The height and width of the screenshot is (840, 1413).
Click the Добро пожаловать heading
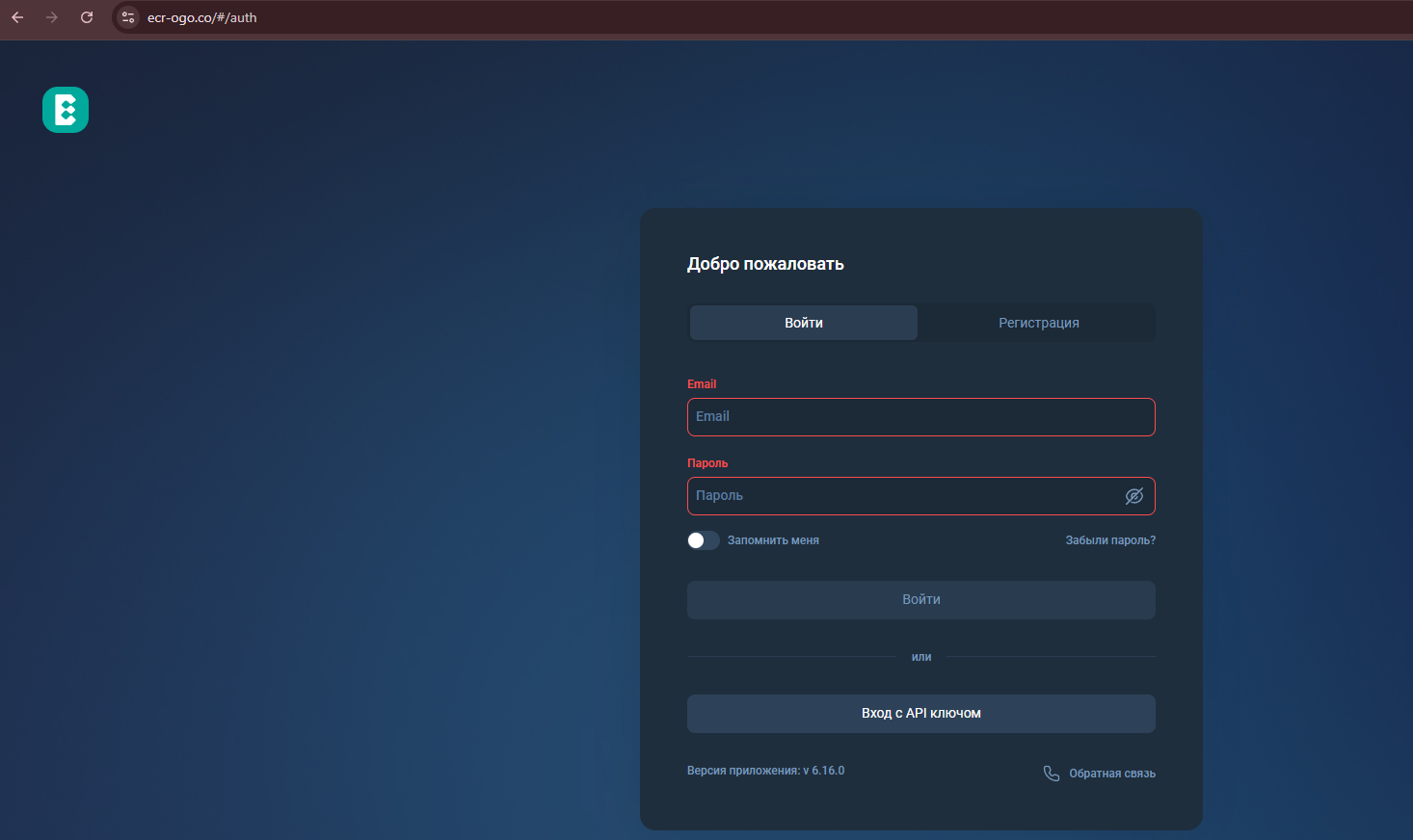click(765, 264)
